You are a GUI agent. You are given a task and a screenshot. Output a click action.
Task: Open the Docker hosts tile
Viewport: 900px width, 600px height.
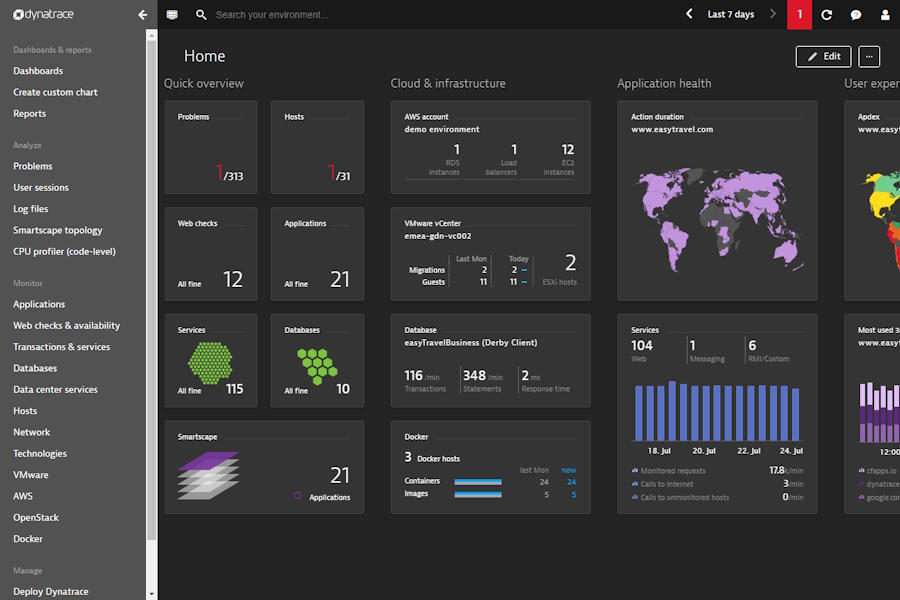490,467
